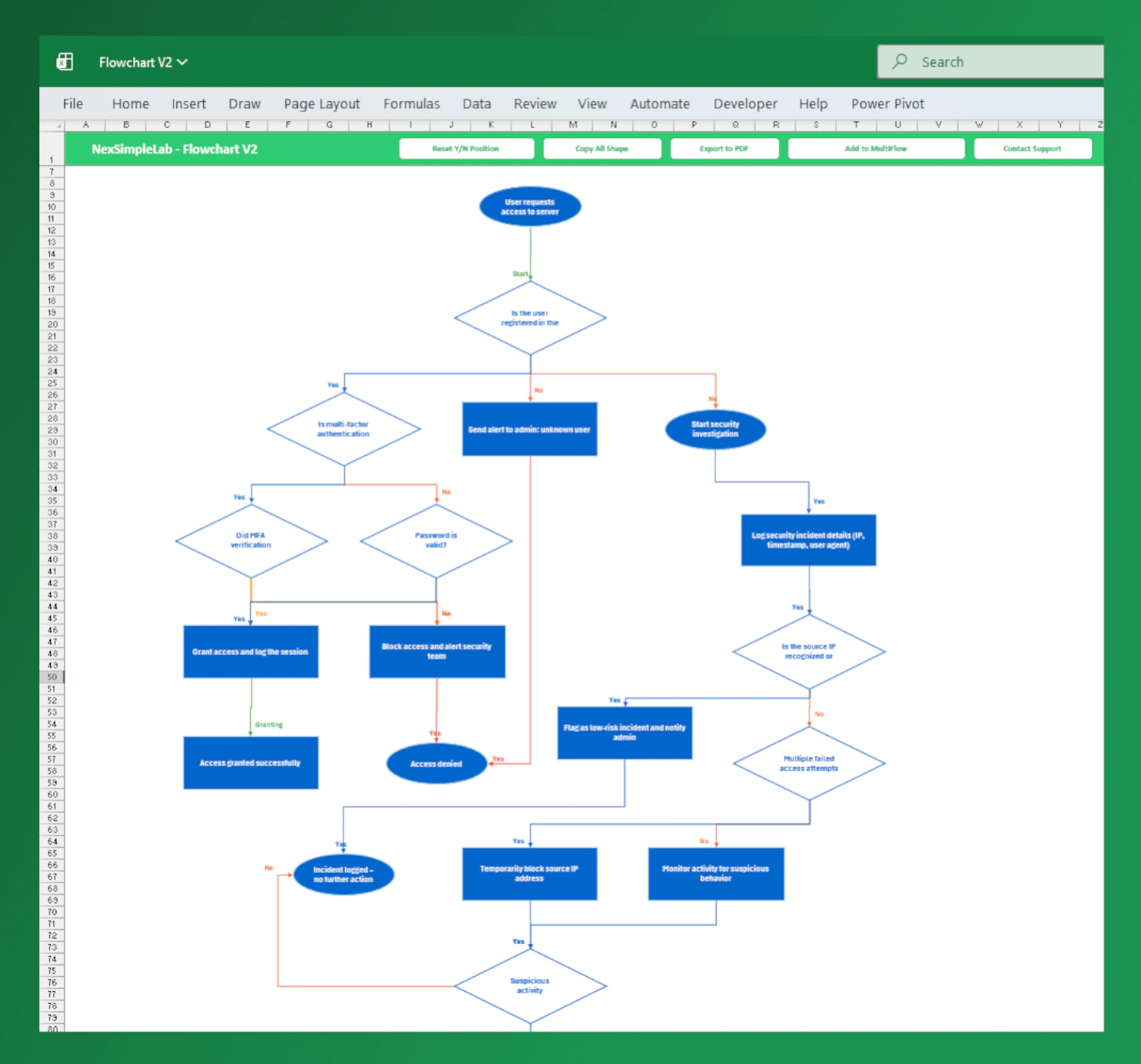Click the Export to PDF button
1141x1064 pixels.
(x=724, y=149)
